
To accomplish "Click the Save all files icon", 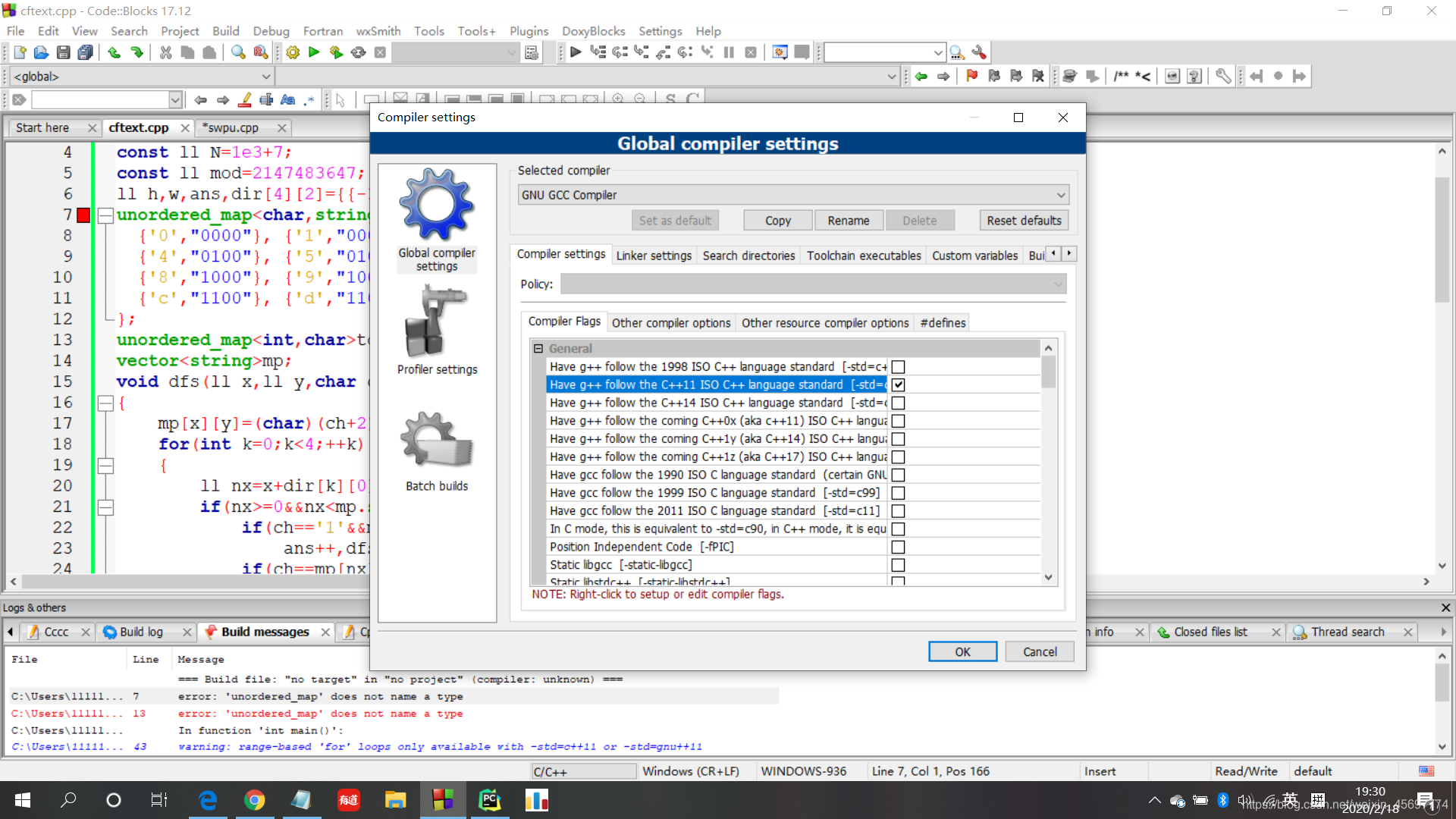I will [x=86, y=52].
